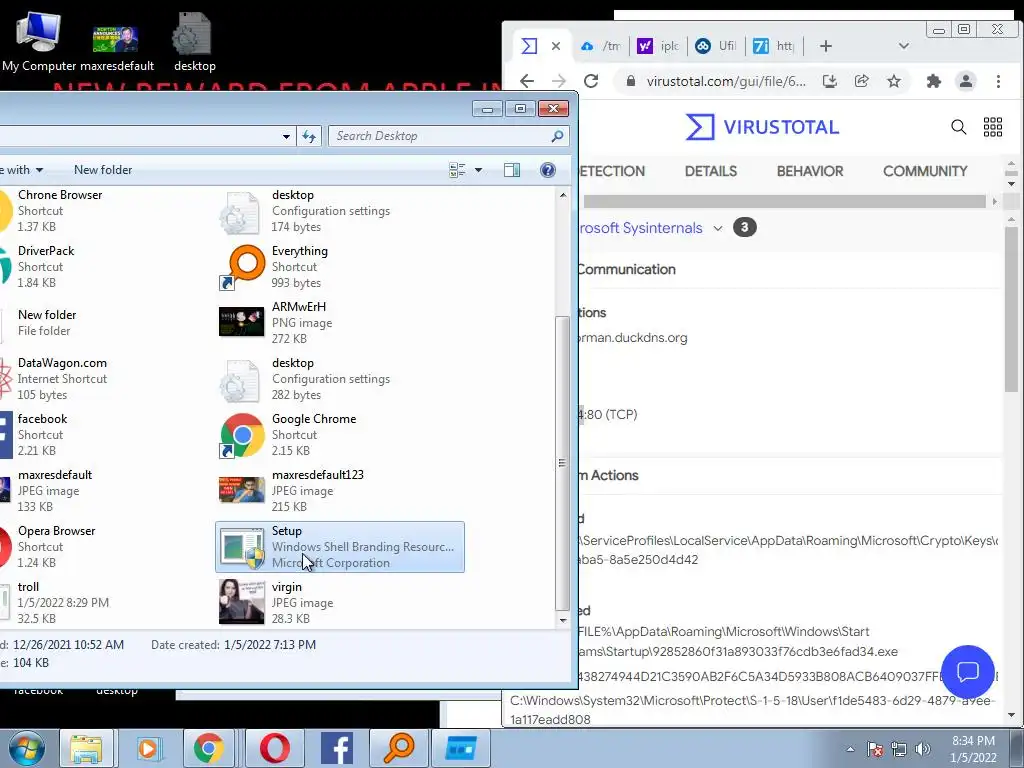The image size is (1024, 768).
Task: Select desktop 282 bytes configuration file
Action: coord(340,378)
